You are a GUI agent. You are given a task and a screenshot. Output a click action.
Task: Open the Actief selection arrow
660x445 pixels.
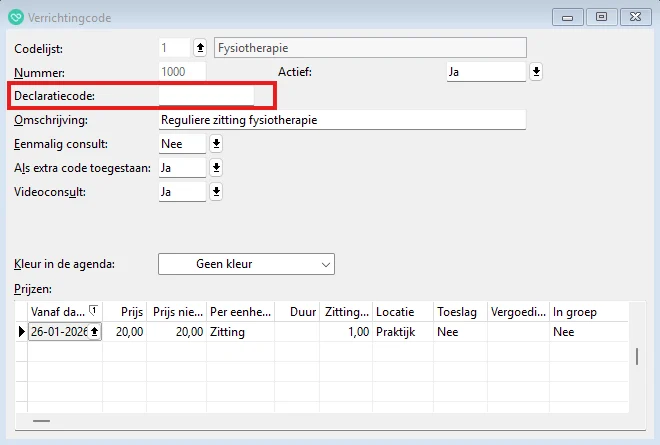coord(536,72)
